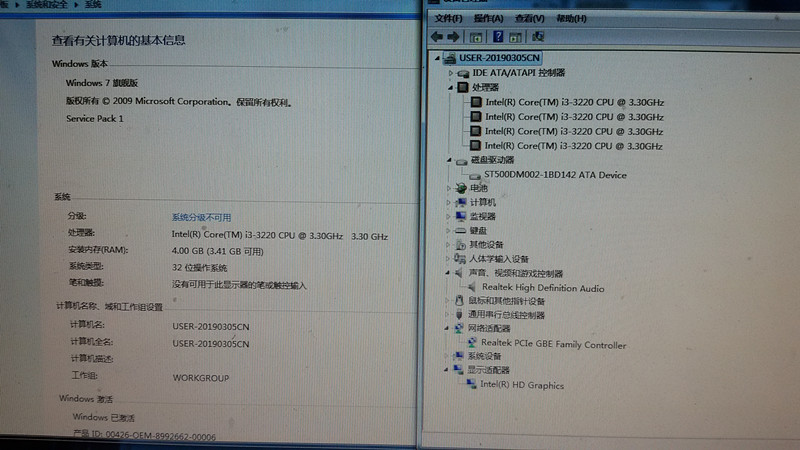The width and height of the screenshot is (800, 450).
Task: Click the Service Pack 1 text
Action: tap(94, 119)
